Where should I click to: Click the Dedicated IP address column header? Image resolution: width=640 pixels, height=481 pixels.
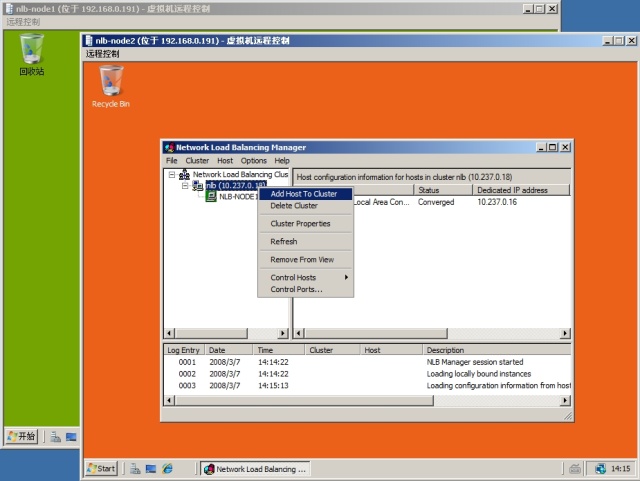point(512,190)
